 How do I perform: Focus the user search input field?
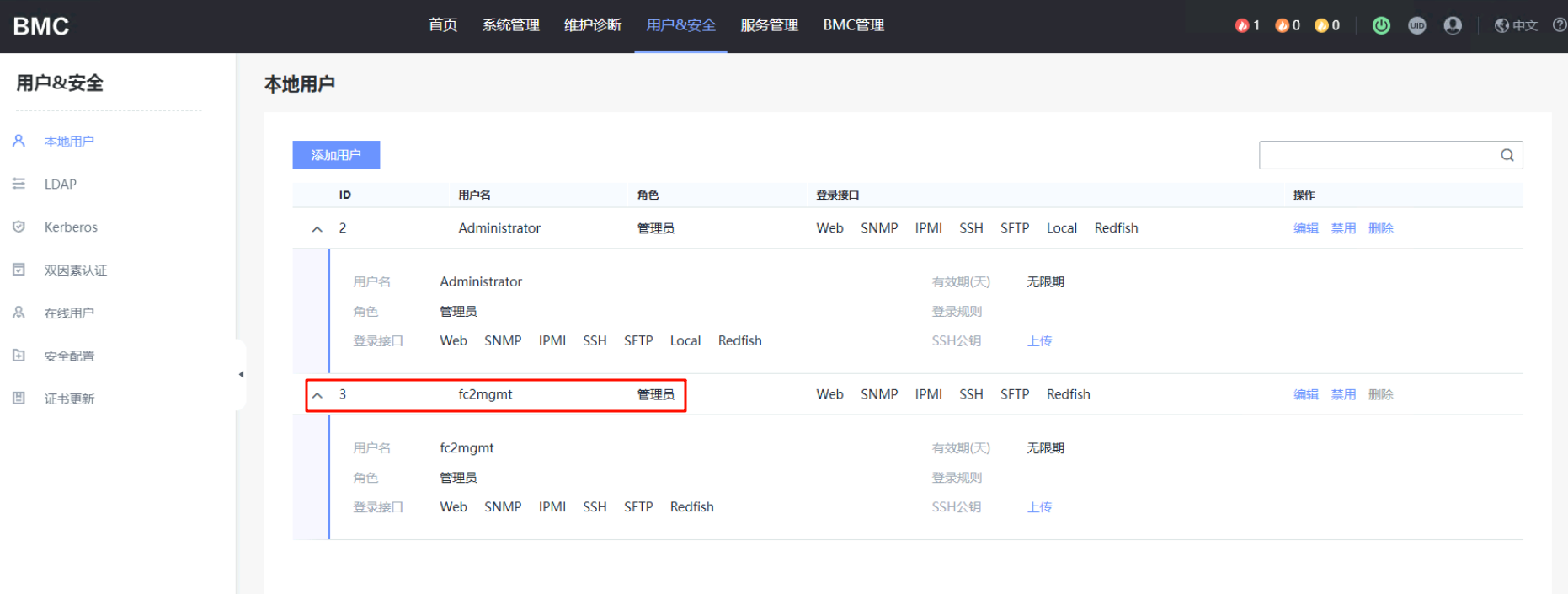(1377, 155)
